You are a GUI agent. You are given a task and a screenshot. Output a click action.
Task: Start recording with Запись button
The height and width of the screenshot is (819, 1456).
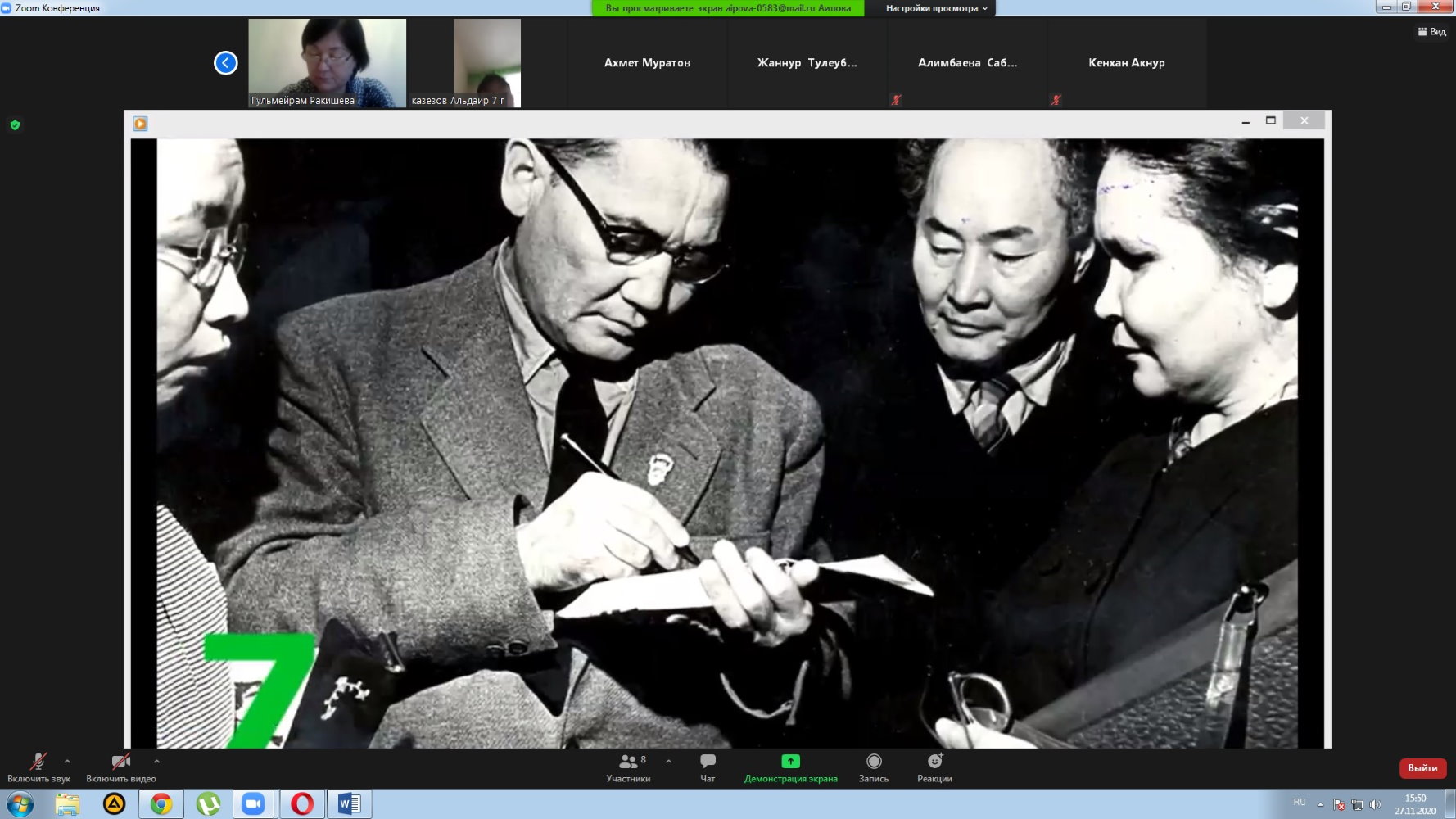[874, 767]
